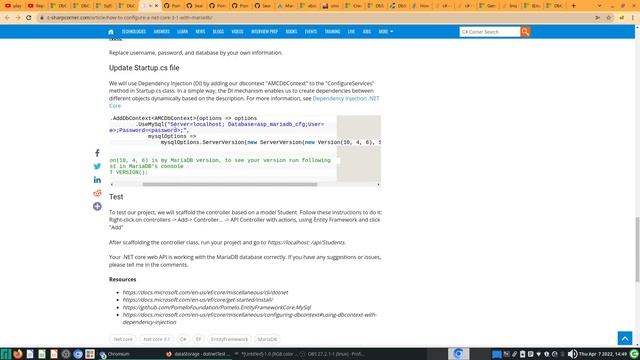Switch to OBS taskbar window
Image resolution: width=640 pixels, height=360 pixels.
pos(332,354)
